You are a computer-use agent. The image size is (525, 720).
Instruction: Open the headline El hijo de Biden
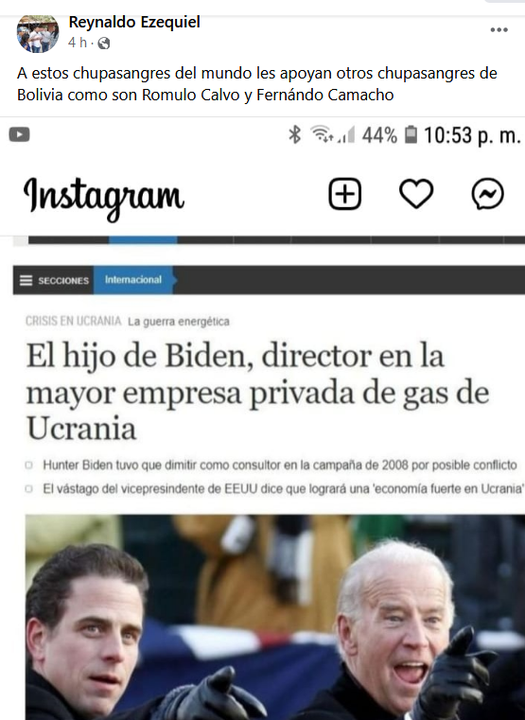tap(258, 392)
